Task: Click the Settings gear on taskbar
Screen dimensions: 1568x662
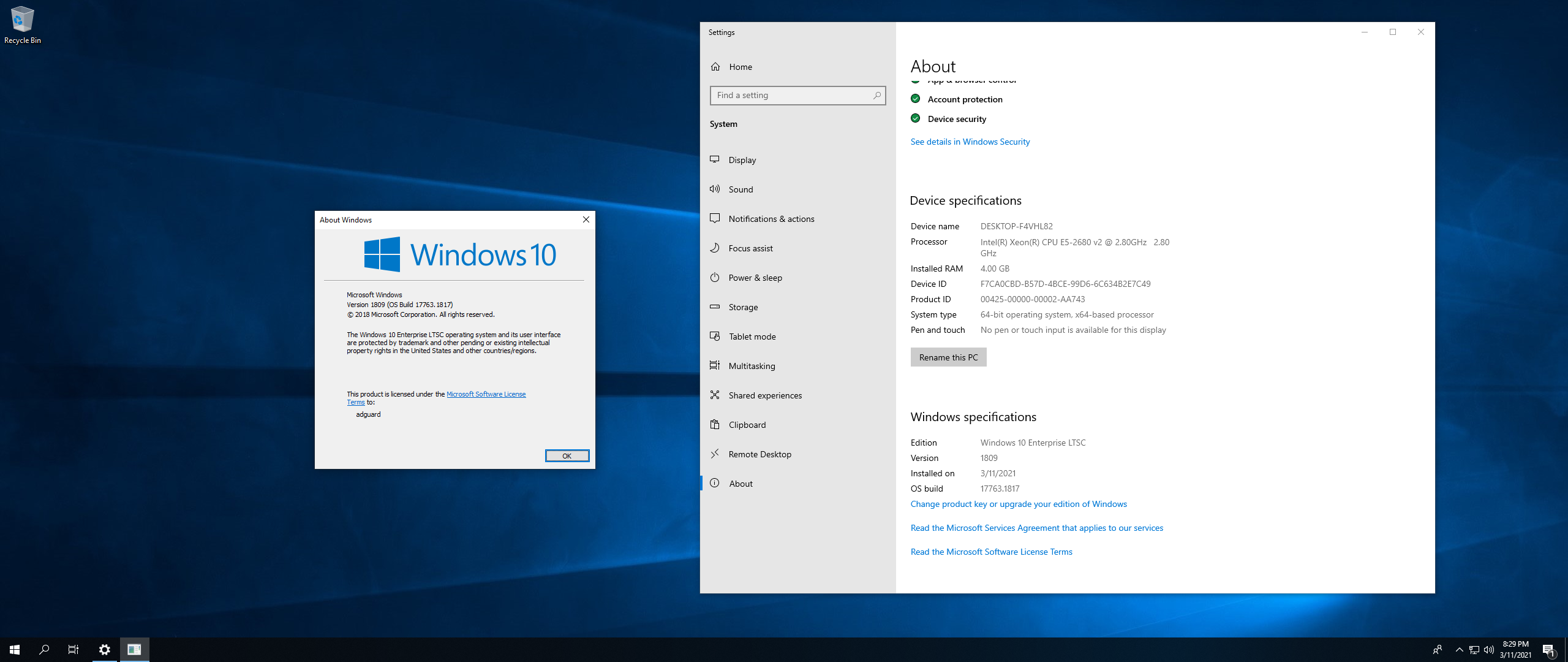Action: pos(105,650)
